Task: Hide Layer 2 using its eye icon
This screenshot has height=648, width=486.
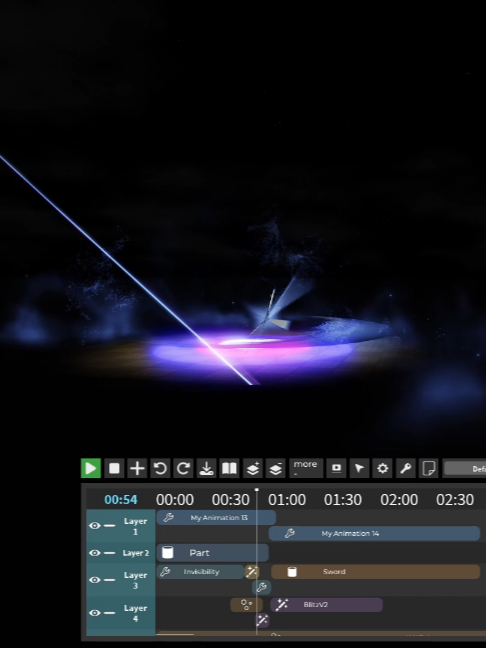Action: tap(95, 553)
